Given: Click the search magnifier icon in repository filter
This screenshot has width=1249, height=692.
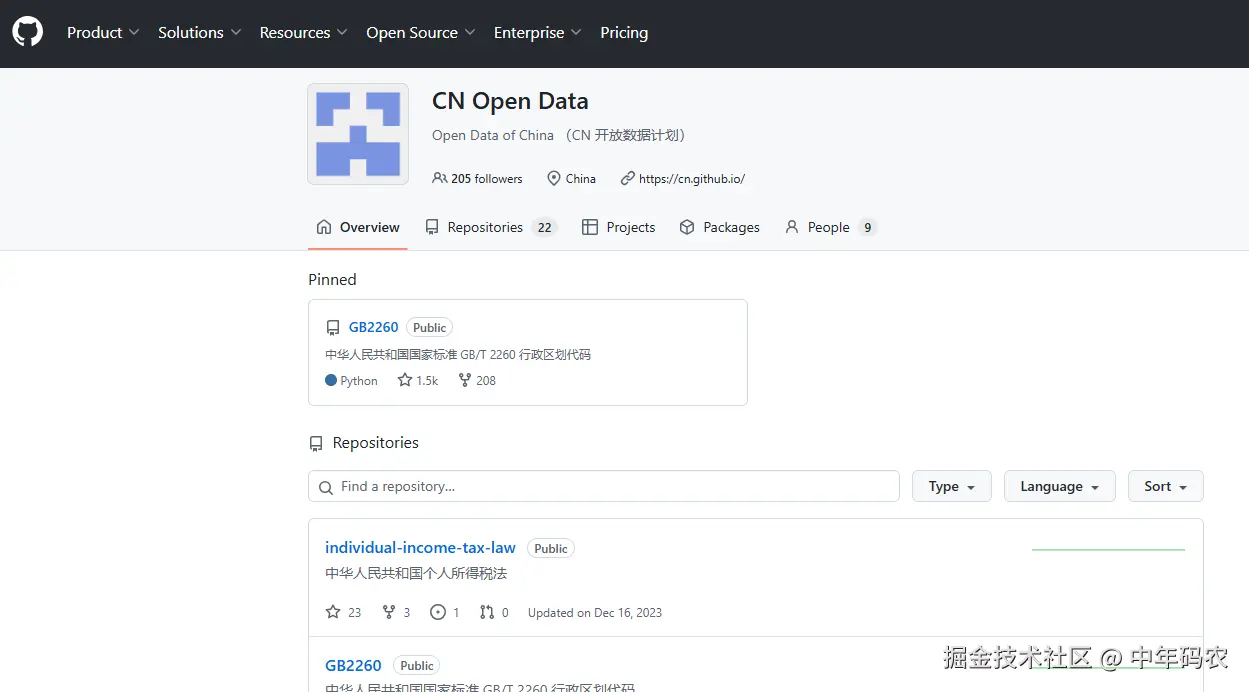Looking at the screenshot, I should (326, 487).
